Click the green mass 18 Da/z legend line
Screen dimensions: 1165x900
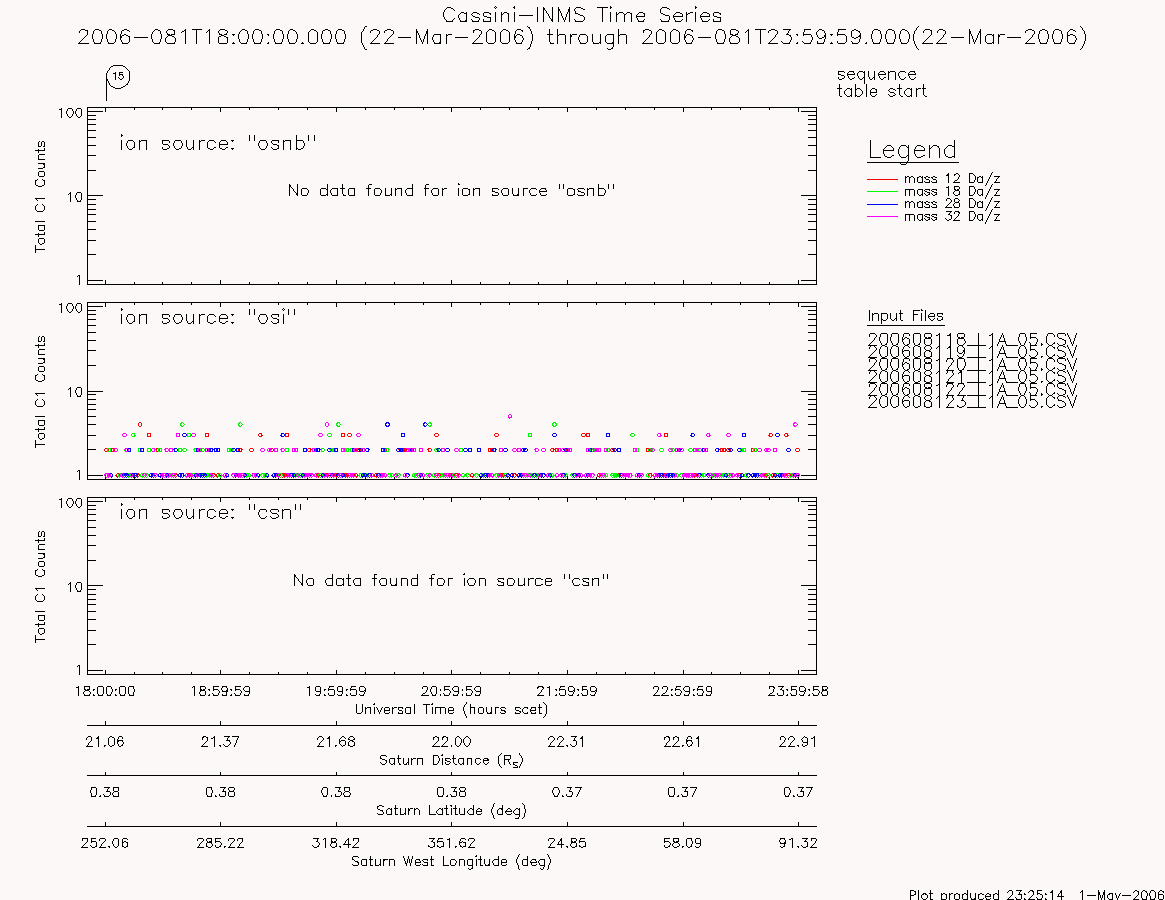click(x=883, y=192)
